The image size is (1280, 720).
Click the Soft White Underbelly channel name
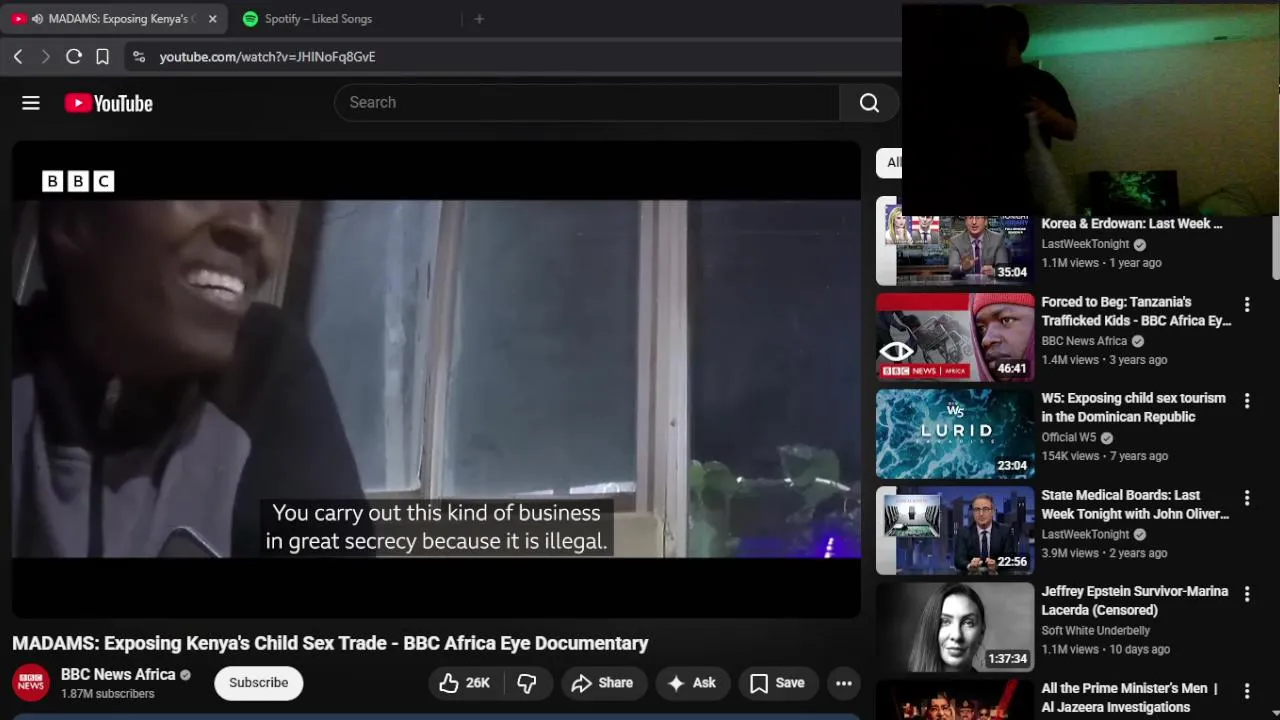click(x=1095, y=631)
